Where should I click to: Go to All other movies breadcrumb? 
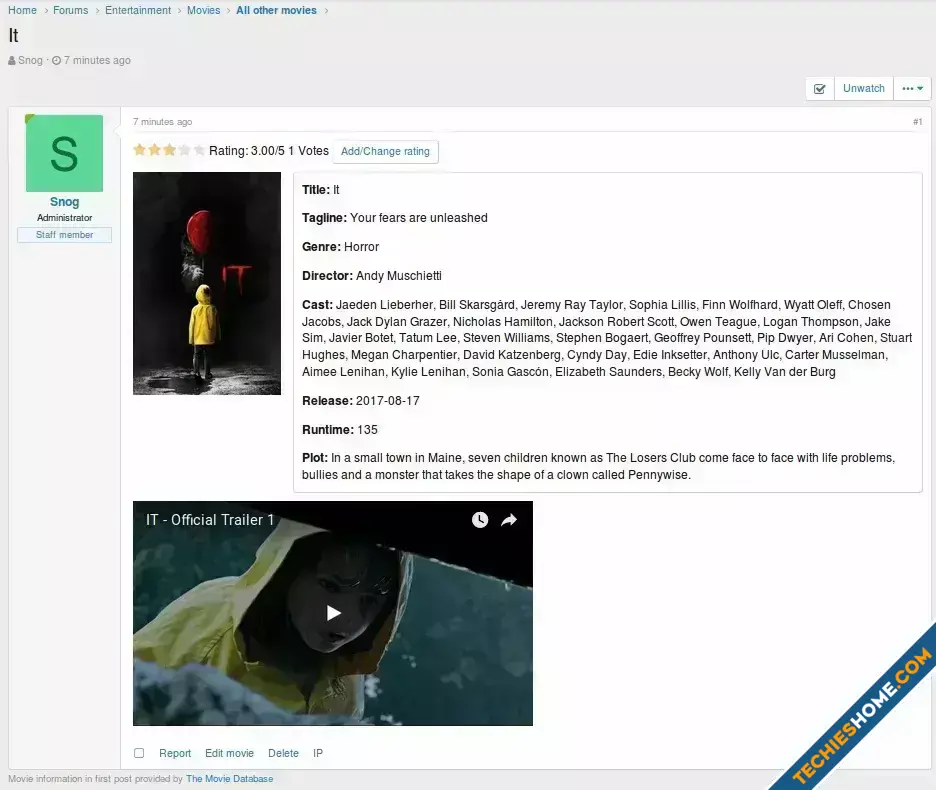pos(276,10)
